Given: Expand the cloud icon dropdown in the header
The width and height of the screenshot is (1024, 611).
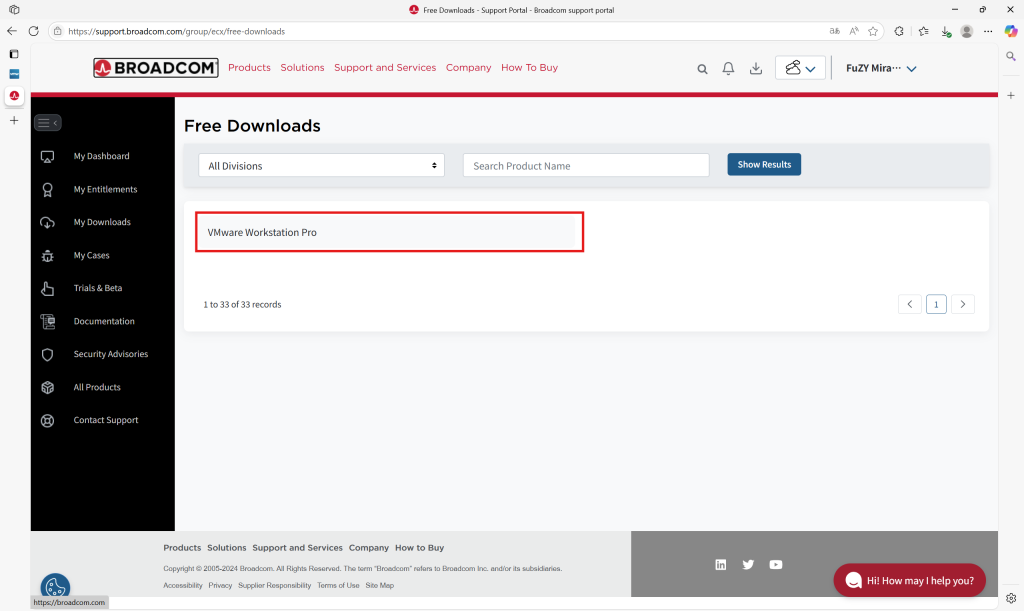Looking at the screenshot, I should click(800, 68).
